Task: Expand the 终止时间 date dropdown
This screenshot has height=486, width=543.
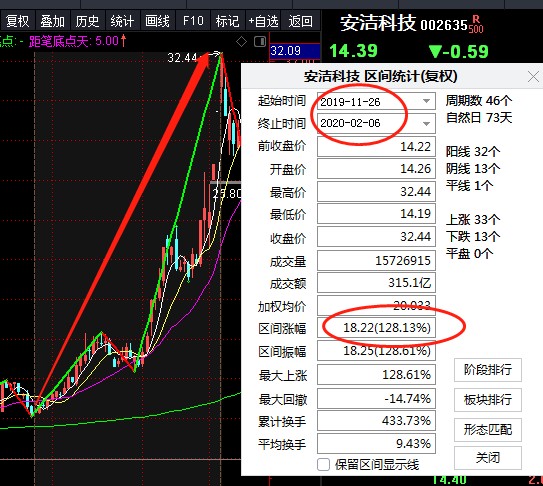Action: pos(426,123)
